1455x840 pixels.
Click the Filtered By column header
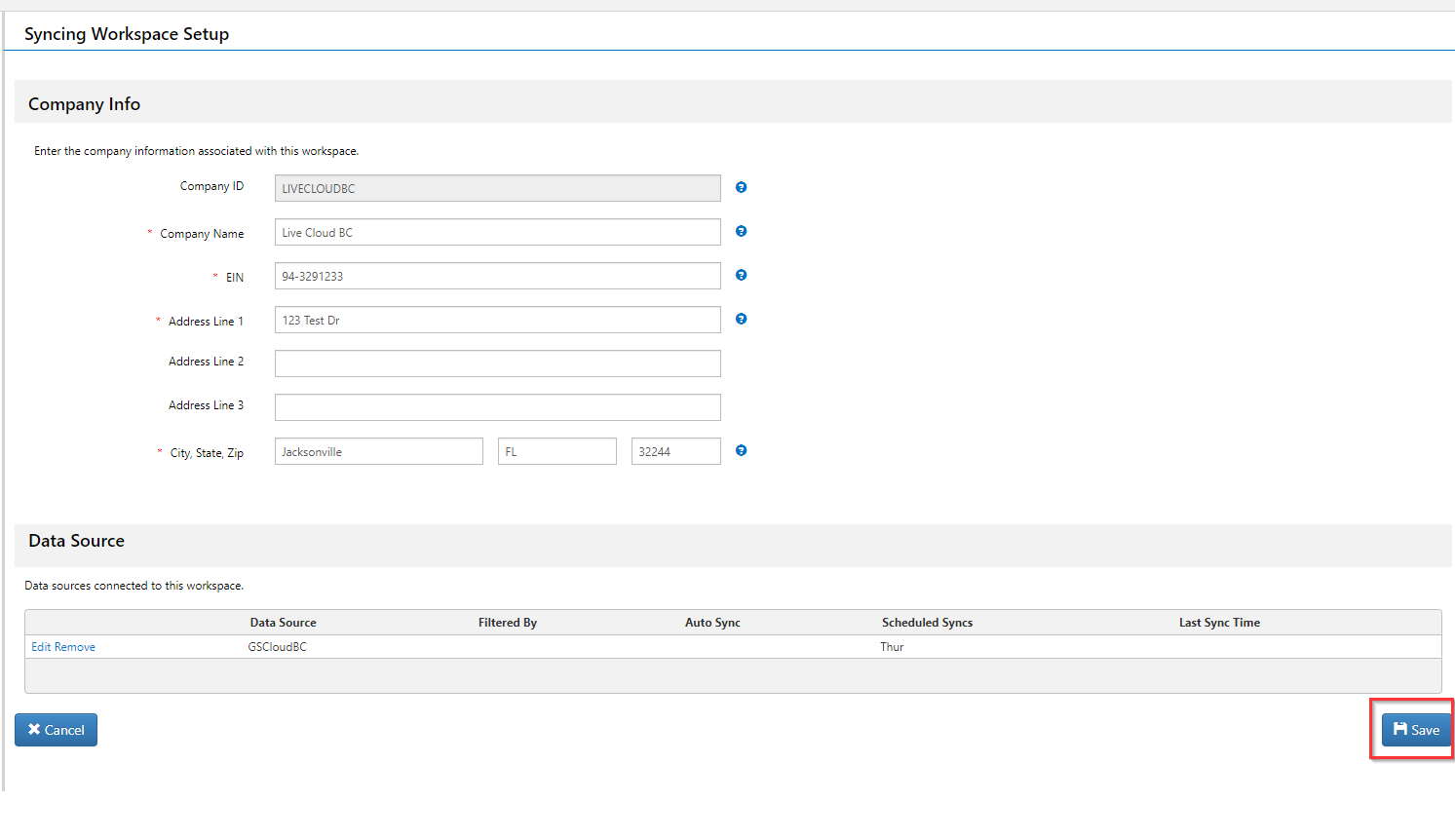[508, 623]
